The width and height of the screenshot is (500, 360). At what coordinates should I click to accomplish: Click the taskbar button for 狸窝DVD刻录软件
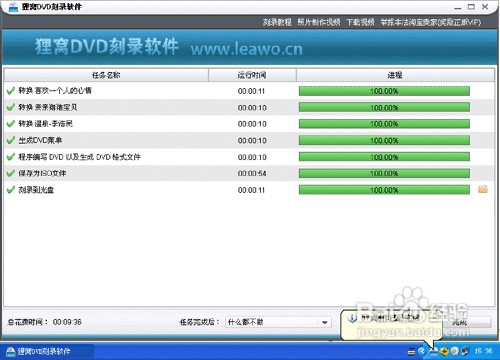(x=47, y=351)
